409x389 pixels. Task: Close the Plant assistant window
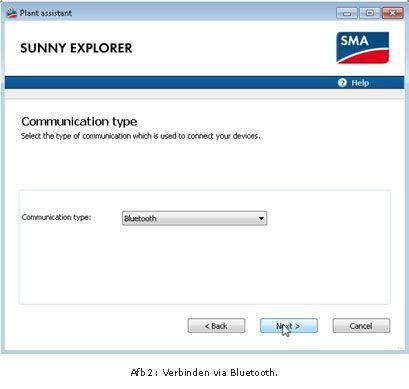392,13
